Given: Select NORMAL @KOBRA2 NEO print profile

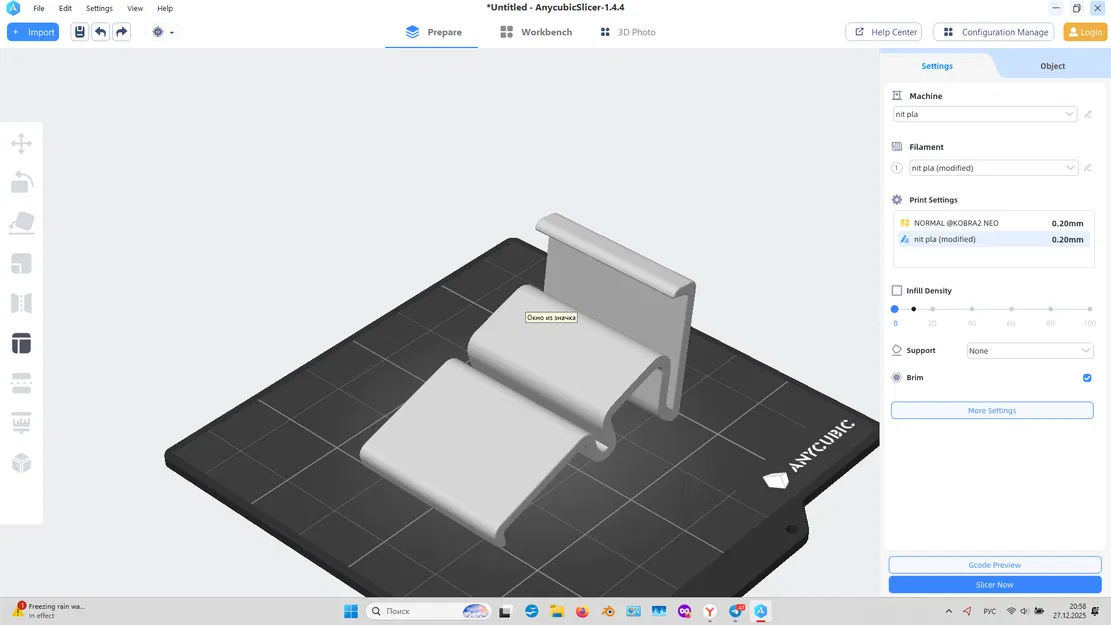Looking at the screenshot, I should coord(993,223).
